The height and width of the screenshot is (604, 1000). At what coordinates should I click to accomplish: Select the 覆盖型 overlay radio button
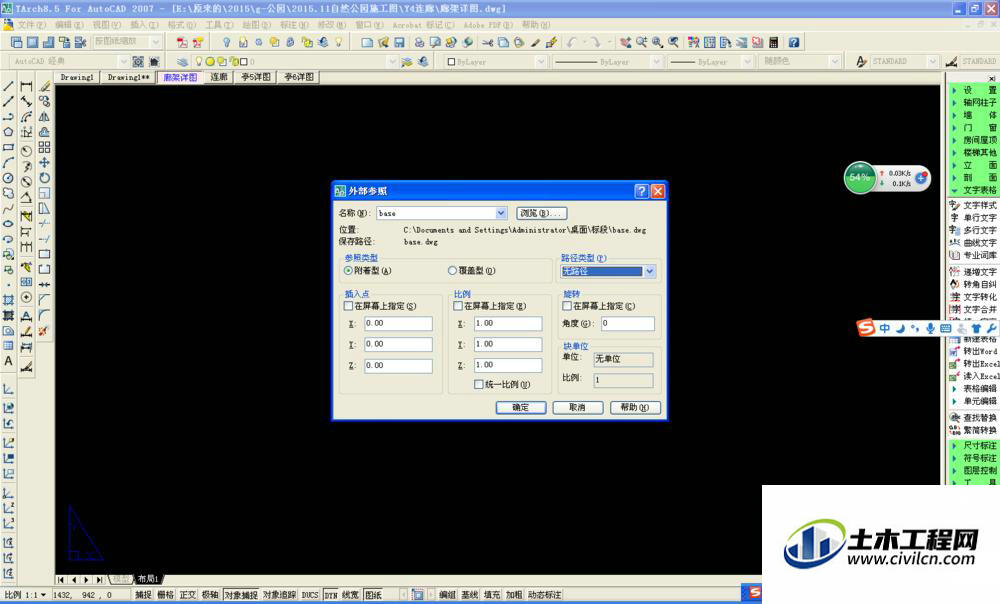tap(452, 270)
